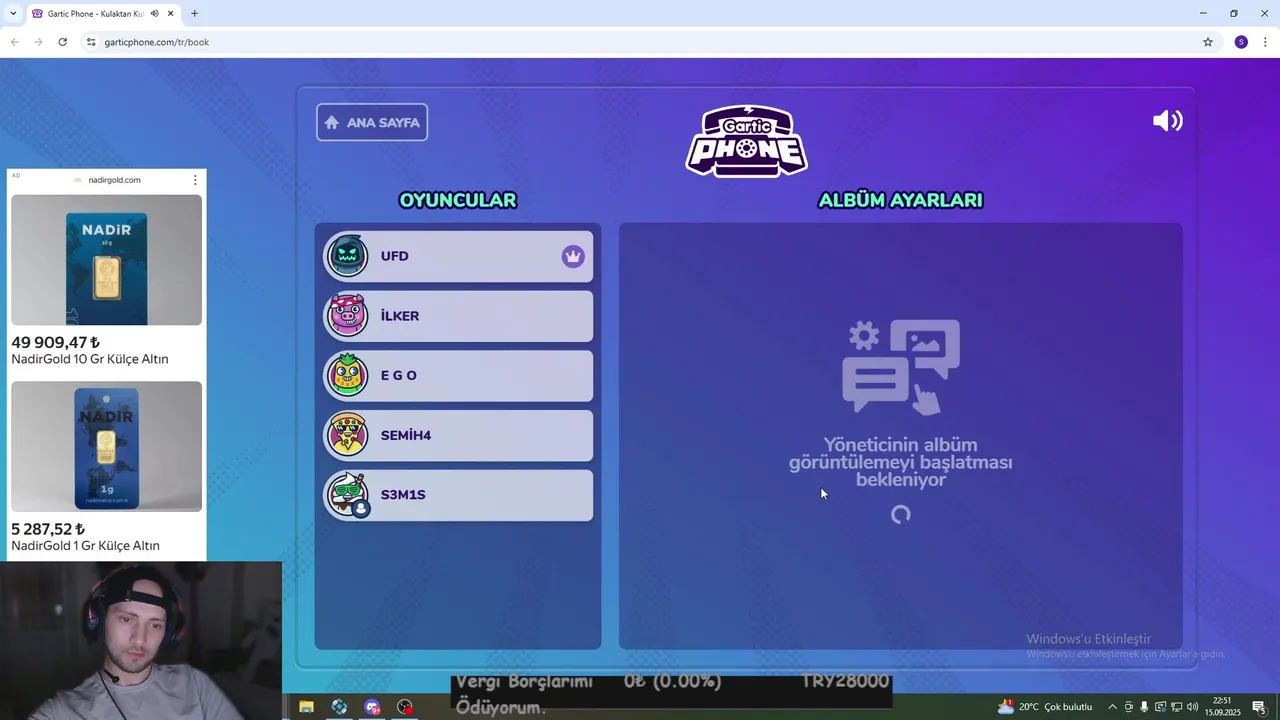Image resolution: width=1280 pixels, height=720 pixels.
Task: Select UFD's shark avatar icon
Action: (348, 256)
